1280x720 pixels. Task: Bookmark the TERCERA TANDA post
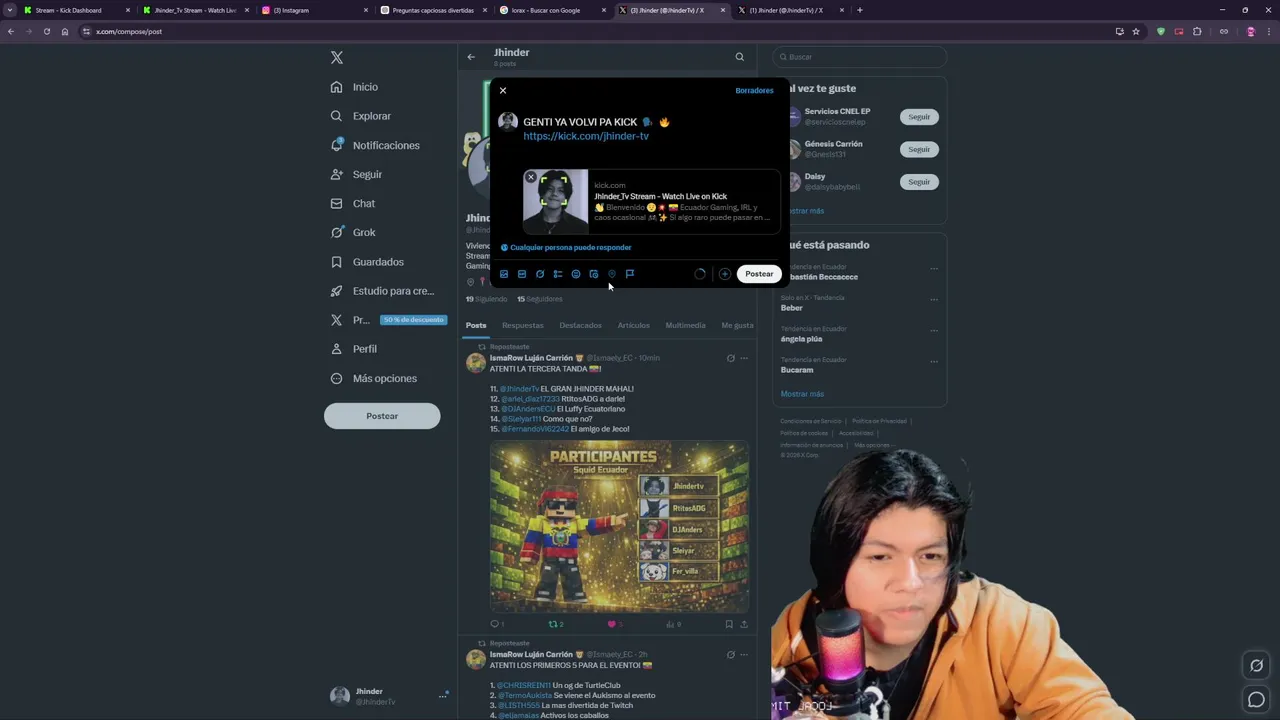click(729, 624)
